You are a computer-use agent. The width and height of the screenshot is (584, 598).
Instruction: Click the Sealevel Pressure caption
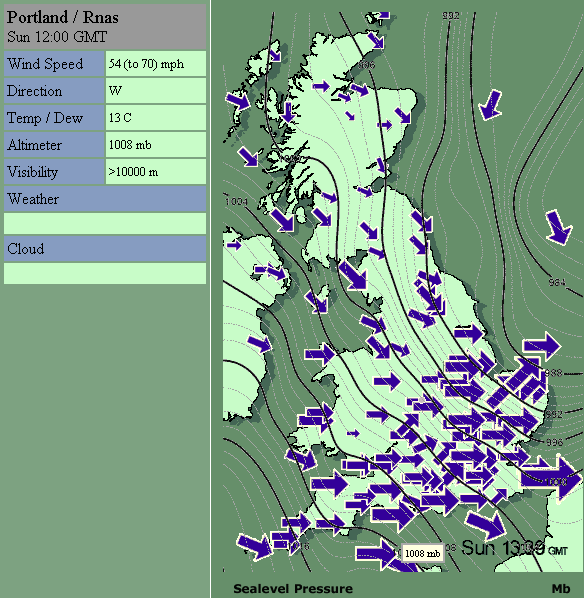pyautogui.click(x=293, y=588)
